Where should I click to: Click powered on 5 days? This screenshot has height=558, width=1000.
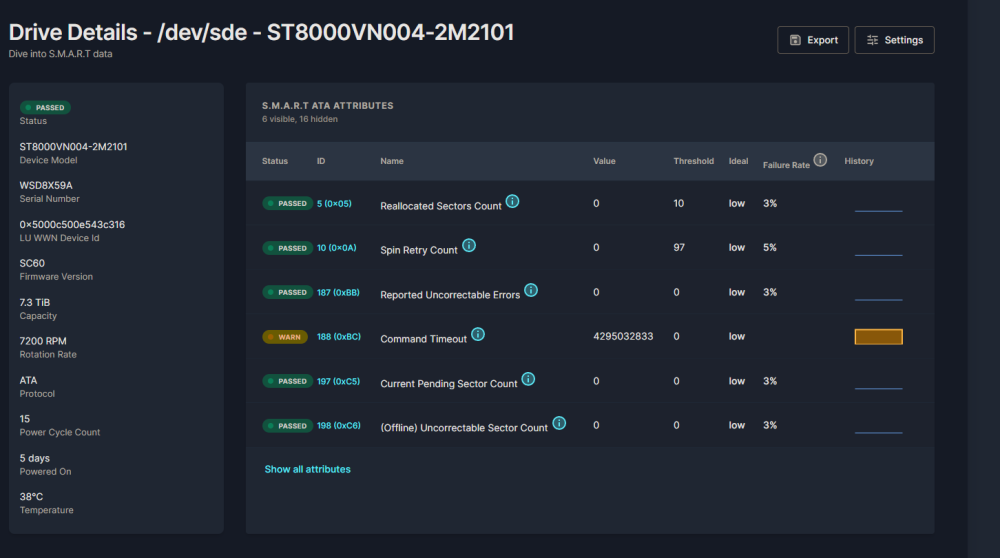[x=34, y=458]
